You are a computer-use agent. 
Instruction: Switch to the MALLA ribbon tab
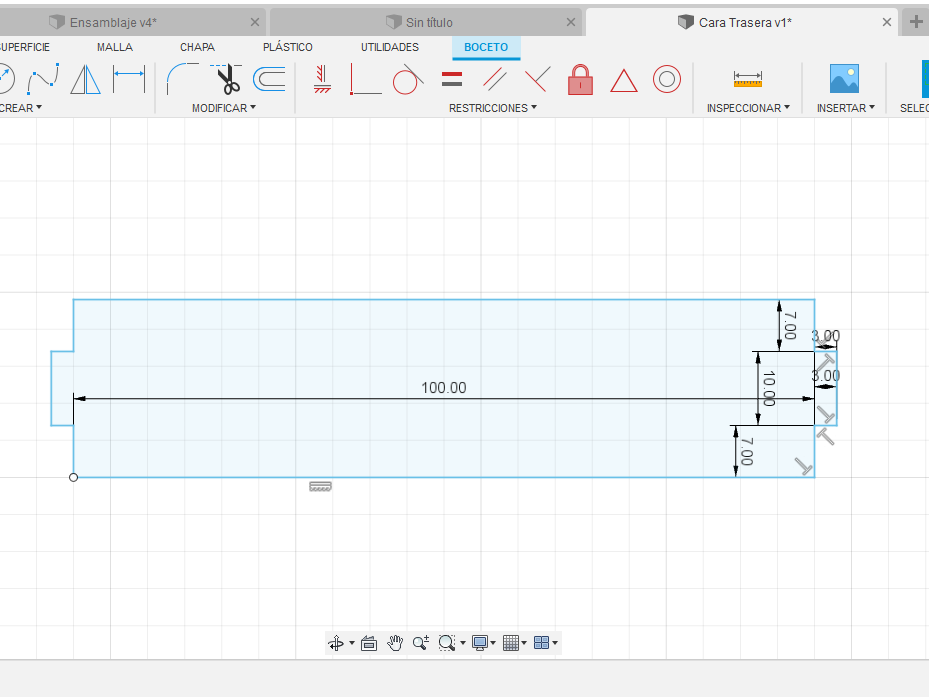[115, 47]
